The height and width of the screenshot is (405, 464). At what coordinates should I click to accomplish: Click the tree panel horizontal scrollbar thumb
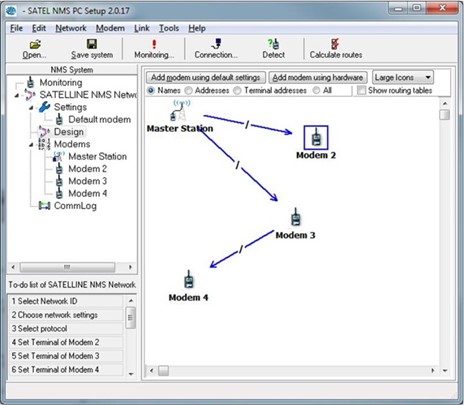point(67,267)
